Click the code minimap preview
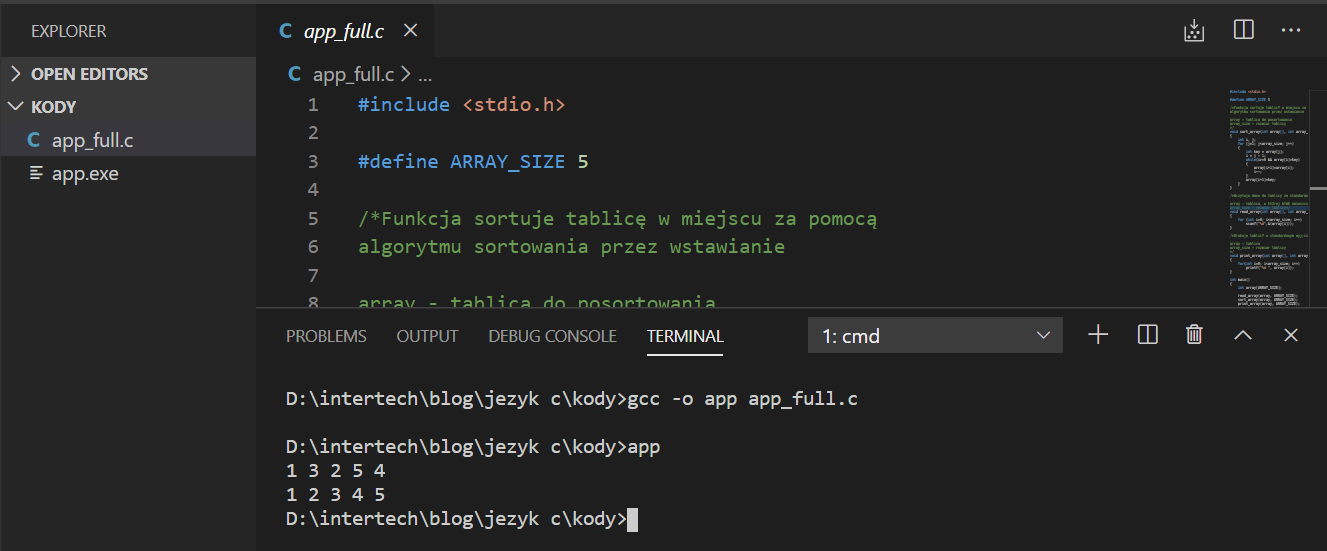The image size is (1327, 551). click(1268, 197)
